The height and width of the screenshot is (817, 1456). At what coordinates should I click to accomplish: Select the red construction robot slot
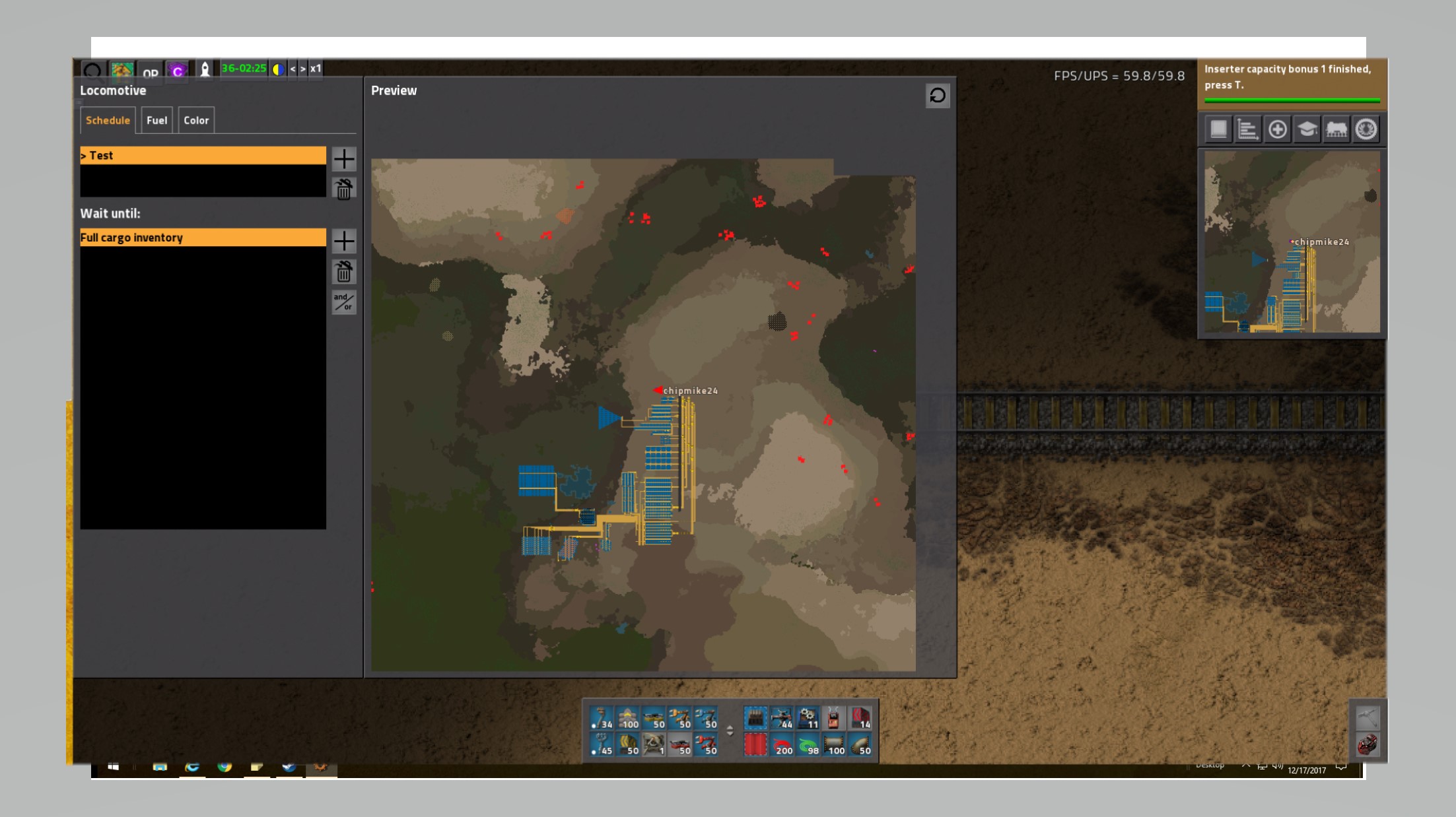pyautogui.click(x=833, y=718)
